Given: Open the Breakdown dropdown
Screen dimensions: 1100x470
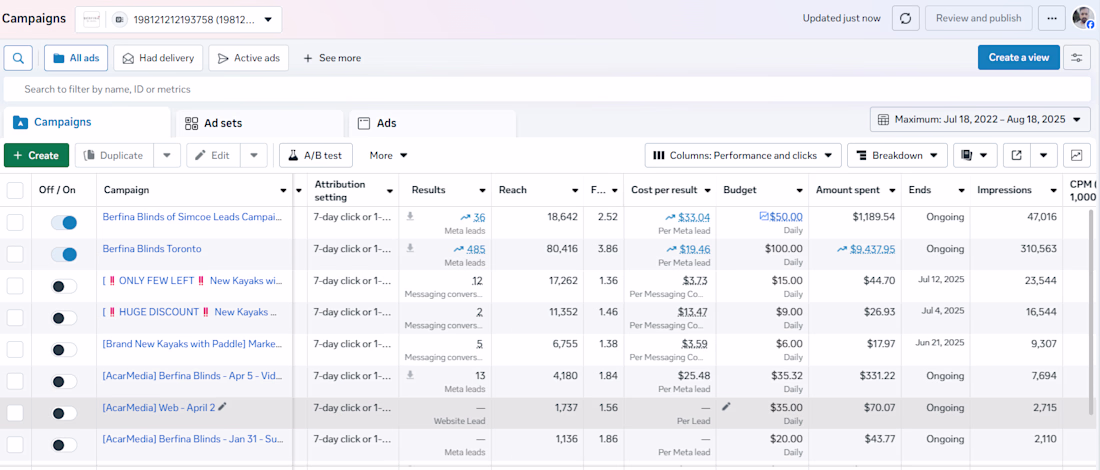Looking at the screenshot, I should coord(897,155).
